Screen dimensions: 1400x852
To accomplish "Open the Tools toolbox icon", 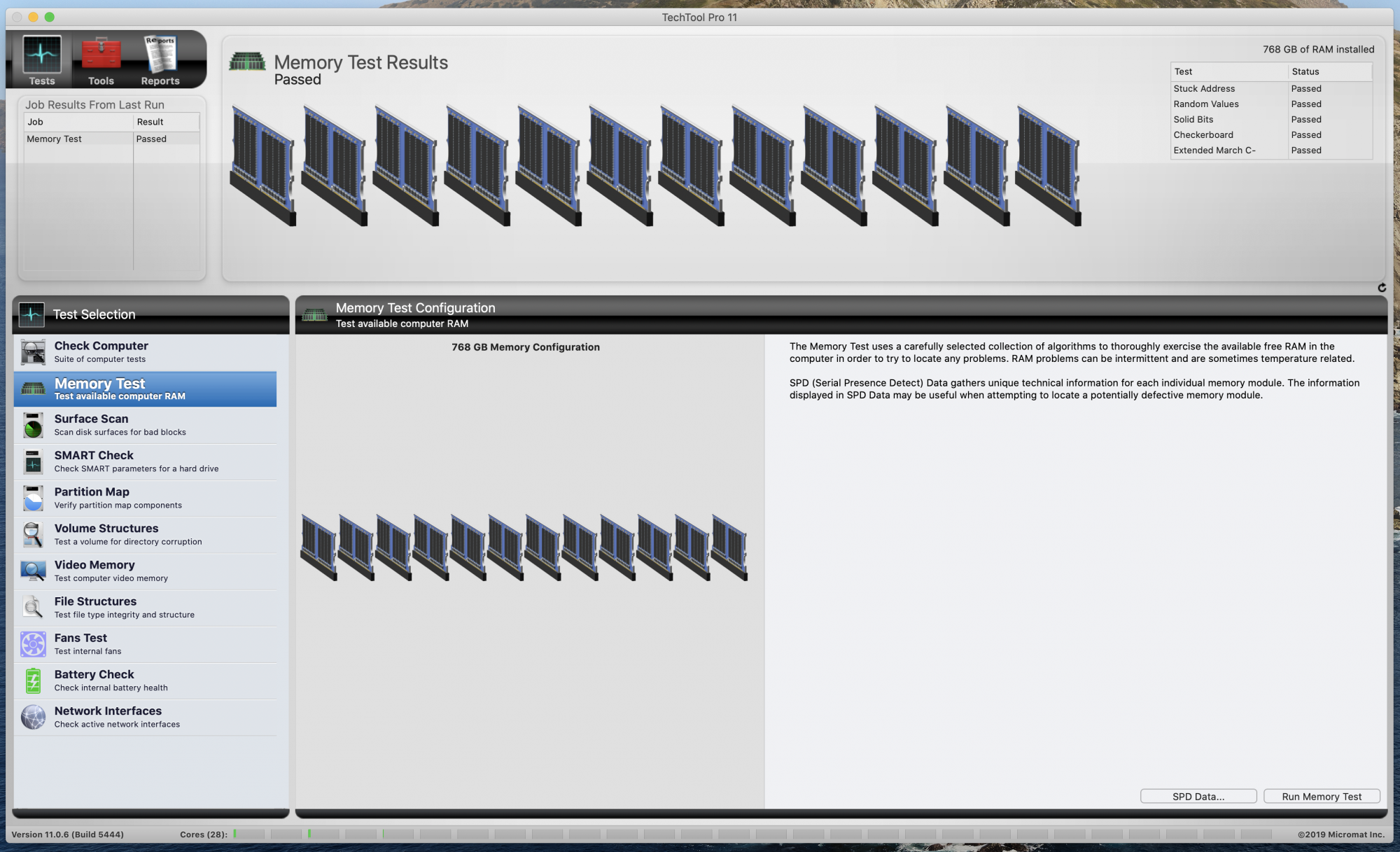I will point(101,55).
